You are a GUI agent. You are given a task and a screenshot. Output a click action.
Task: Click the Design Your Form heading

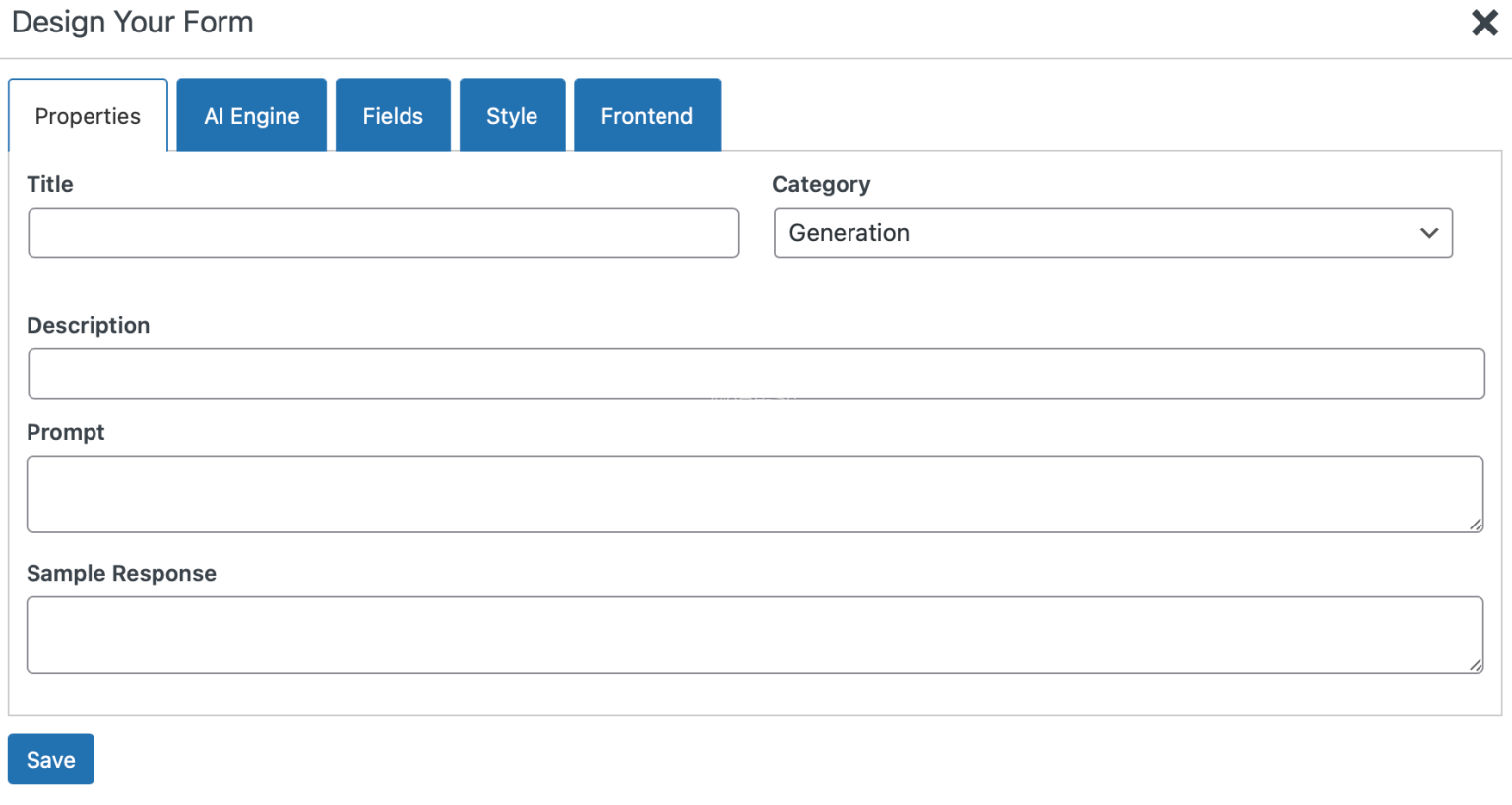(133, 22)
